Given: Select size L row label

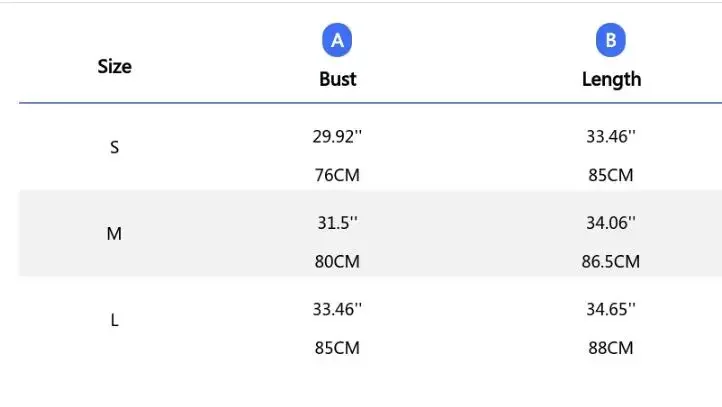Looking at the screenshot, I should (115, 321).
